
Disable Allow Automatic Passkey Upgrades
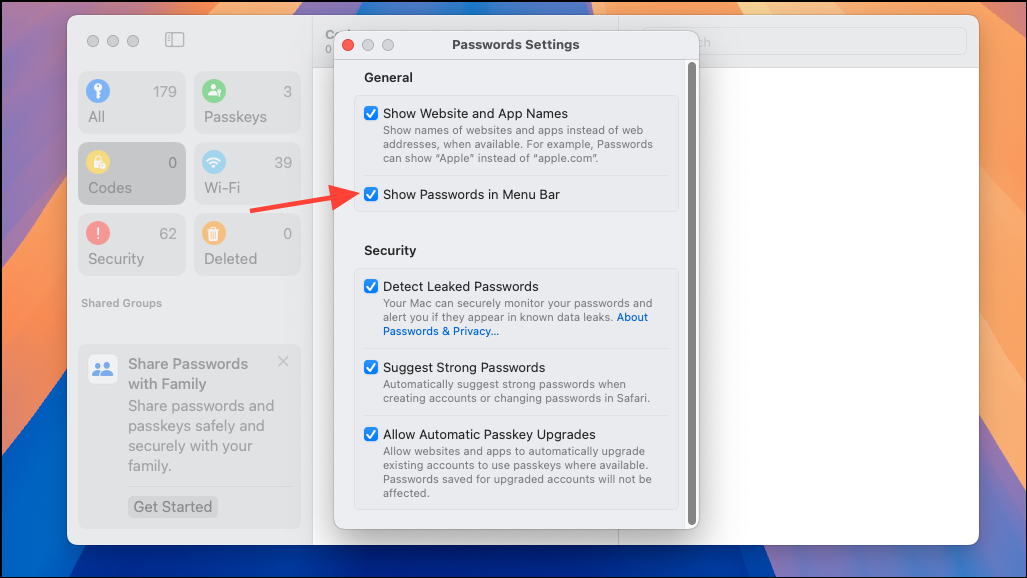pyautogui.click(x=371, y=434)
